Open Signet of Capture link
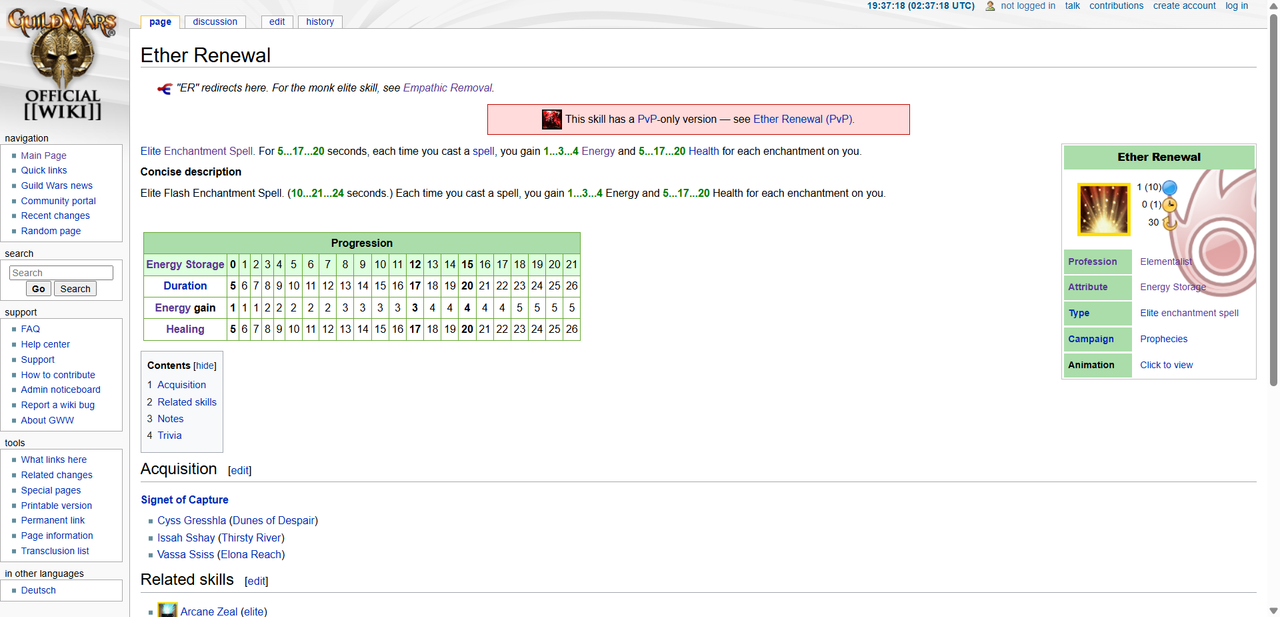This screenshot has height=617, width=1280. [185, 500]
